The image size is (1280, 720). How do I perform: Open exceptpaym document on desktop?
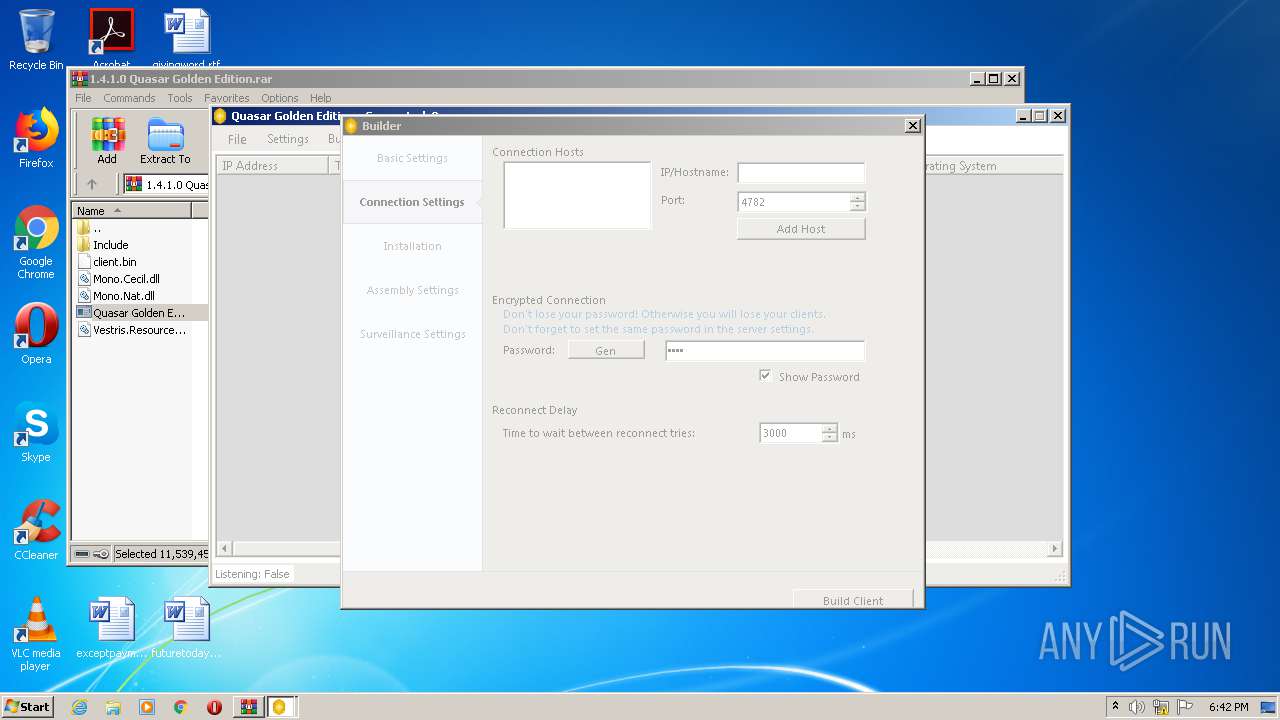(111, 628)
